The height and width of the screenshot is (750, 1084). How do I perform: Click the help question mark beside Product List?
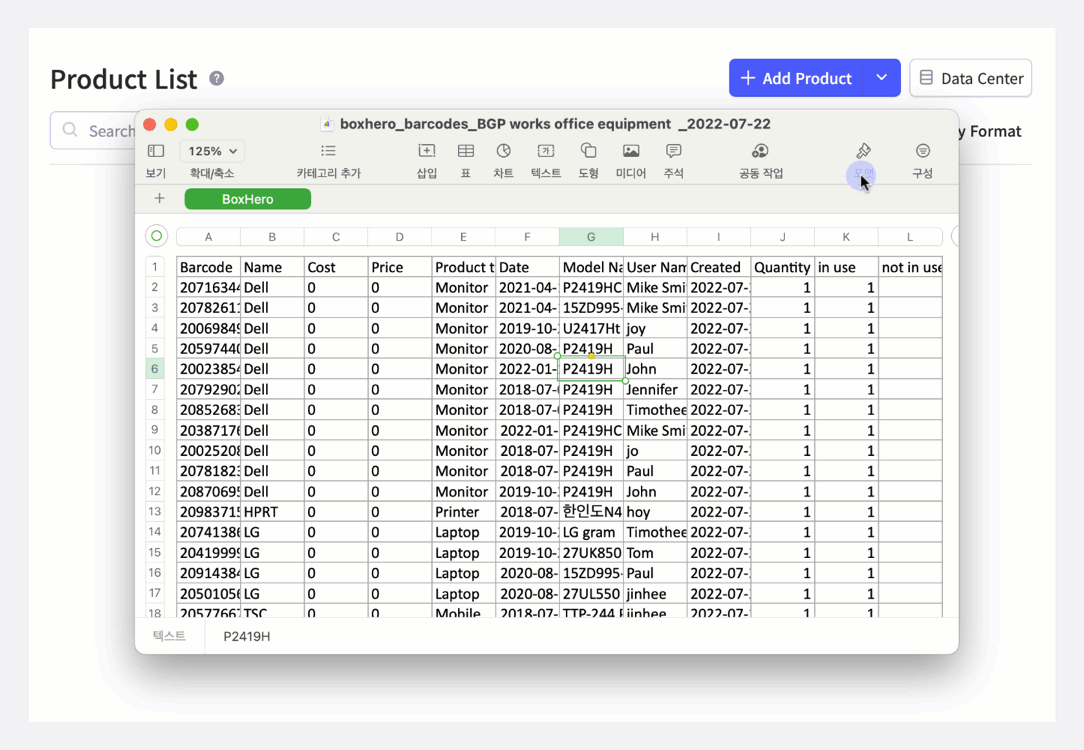(x=216, y=77)
